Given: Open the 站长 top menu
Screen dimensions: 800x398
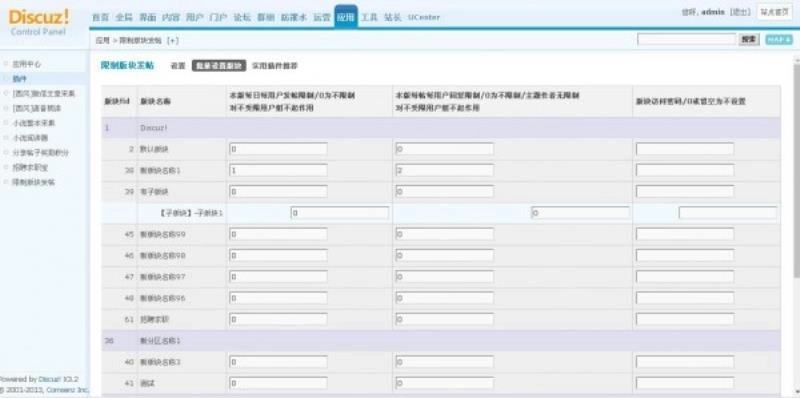Looking at the screenshot, I should pos(392,17).
